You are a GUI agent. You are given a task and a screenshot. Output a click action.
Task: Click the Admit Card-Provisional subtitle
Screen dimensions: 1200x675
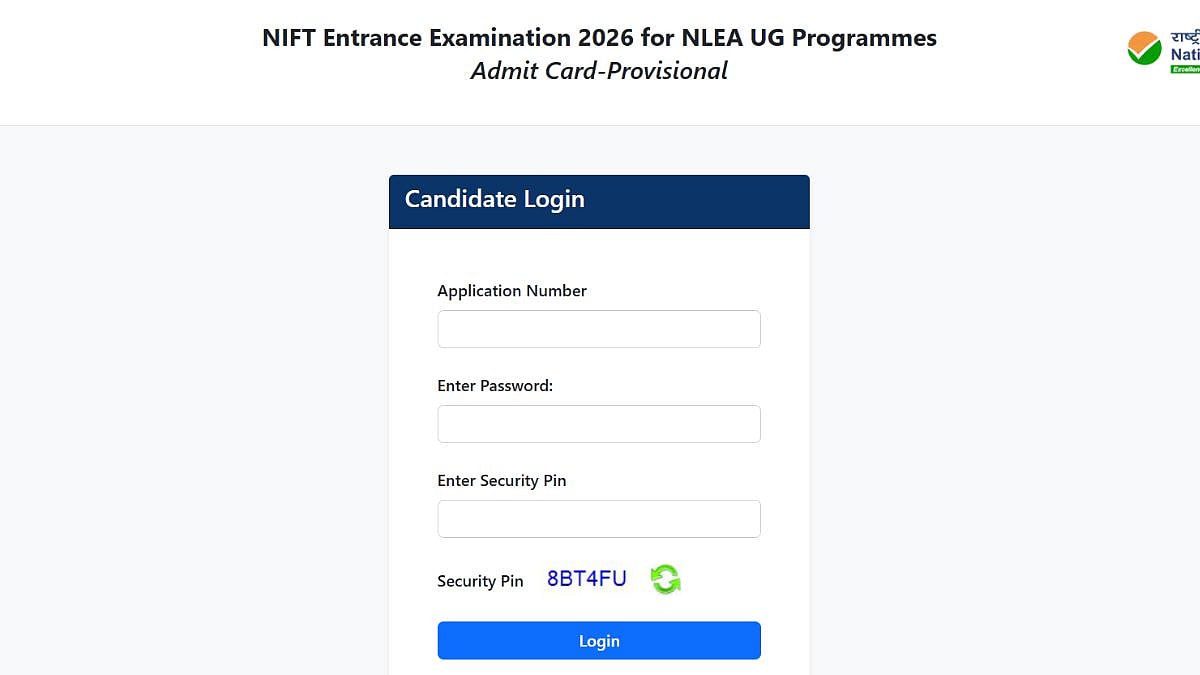click(x=598, y=70)
